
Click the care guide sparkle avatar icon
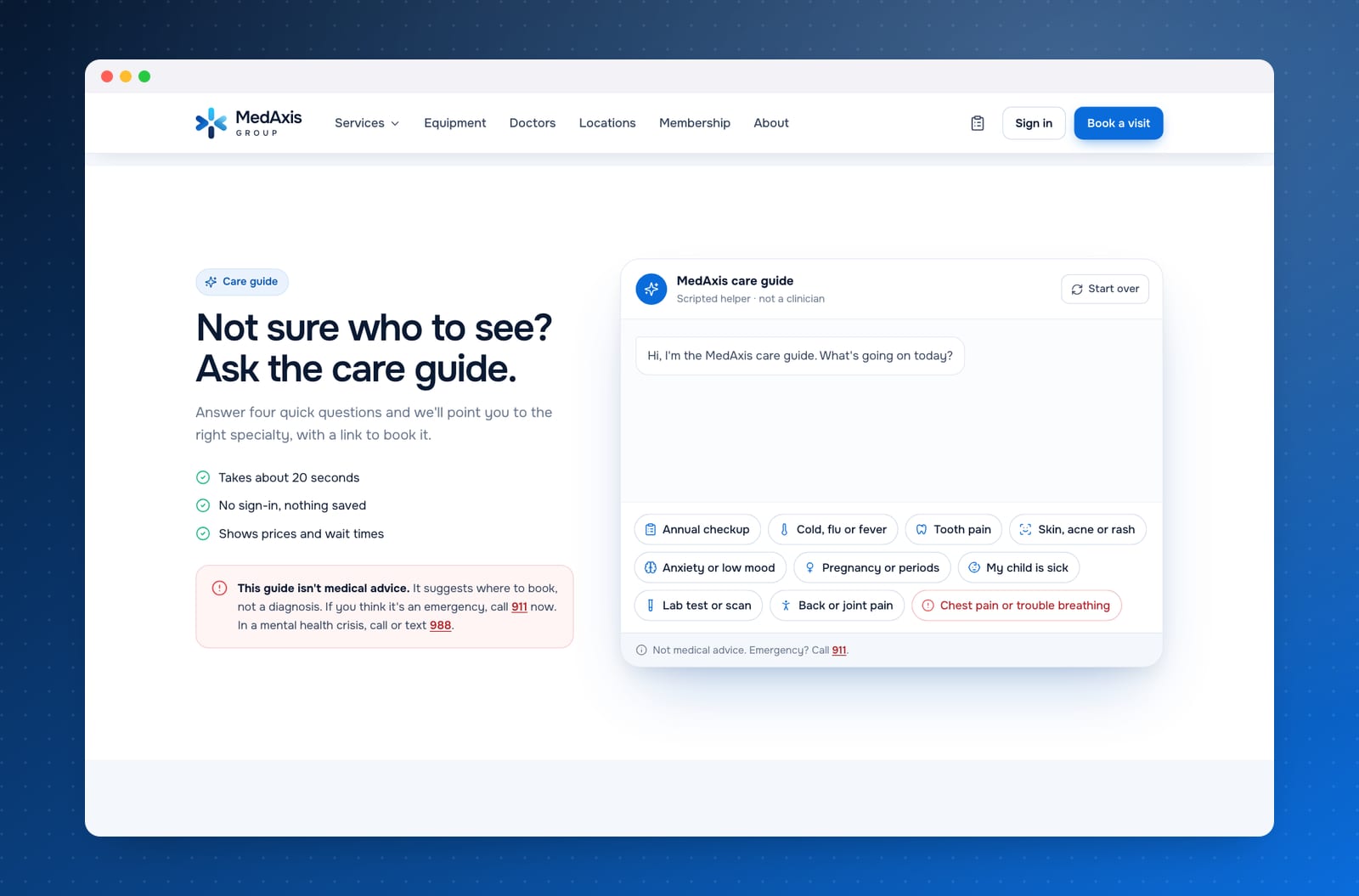[651, 289]
